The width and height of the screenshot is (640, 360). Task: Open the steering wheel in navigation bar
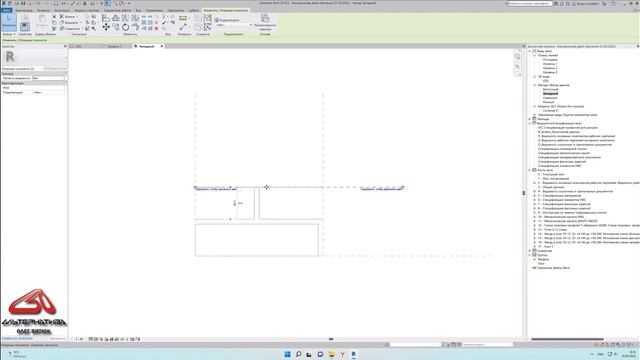tap(518, 56)
